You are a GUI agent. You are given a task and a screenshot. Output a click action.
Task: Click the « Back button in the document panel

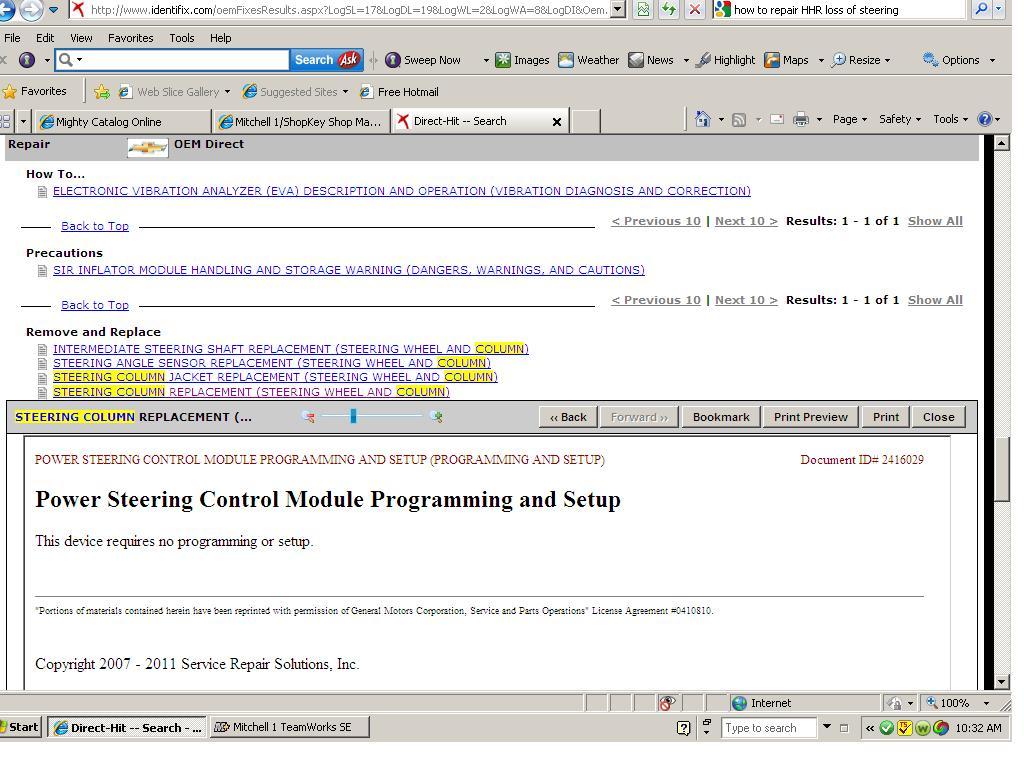pyautogui.click(x=568, y=417)
